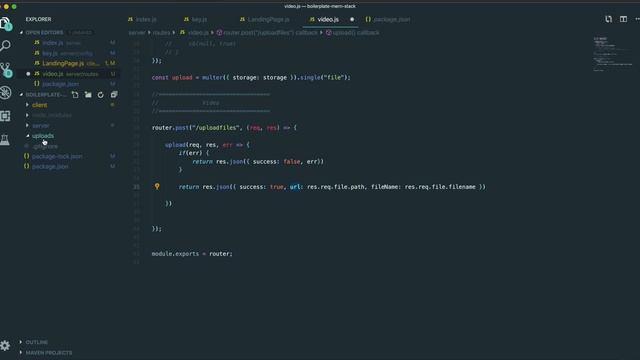Open the More Actions ellipsis in the editor toolbar
Screen dimensions: 640x360
click(637, 19)
